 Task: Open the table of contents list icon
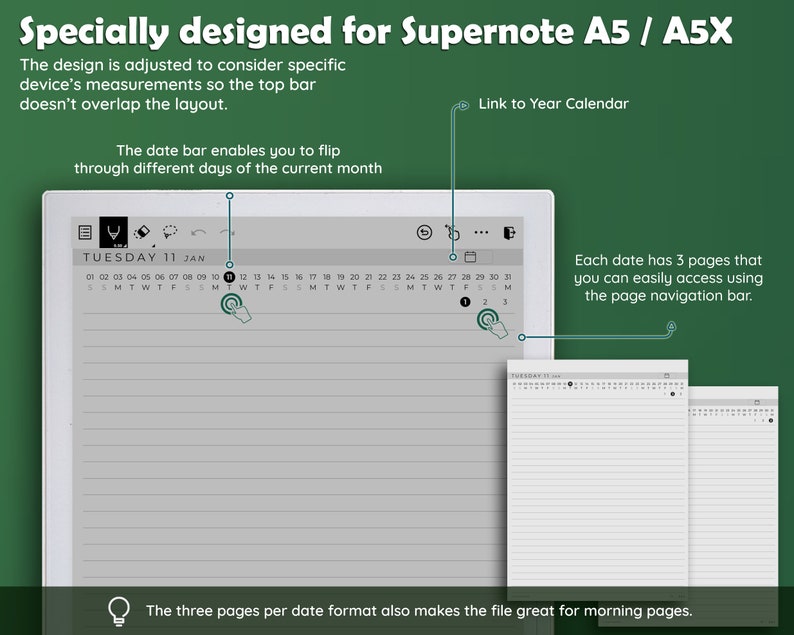tap(85, 232)
